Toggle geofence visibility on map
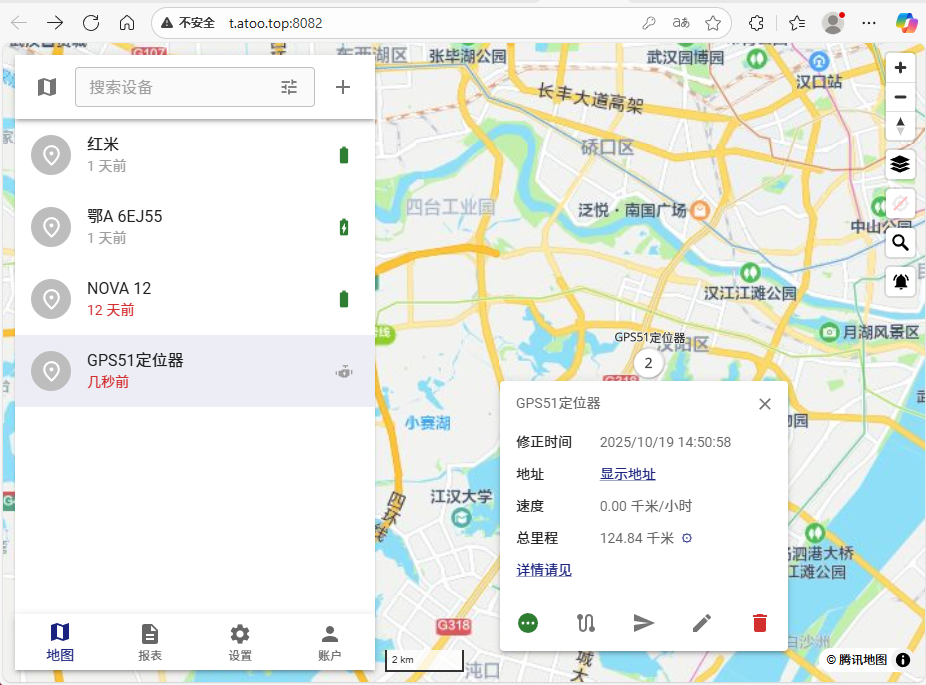The width and height of the screenshot is (926, 685). click(900, 203)
